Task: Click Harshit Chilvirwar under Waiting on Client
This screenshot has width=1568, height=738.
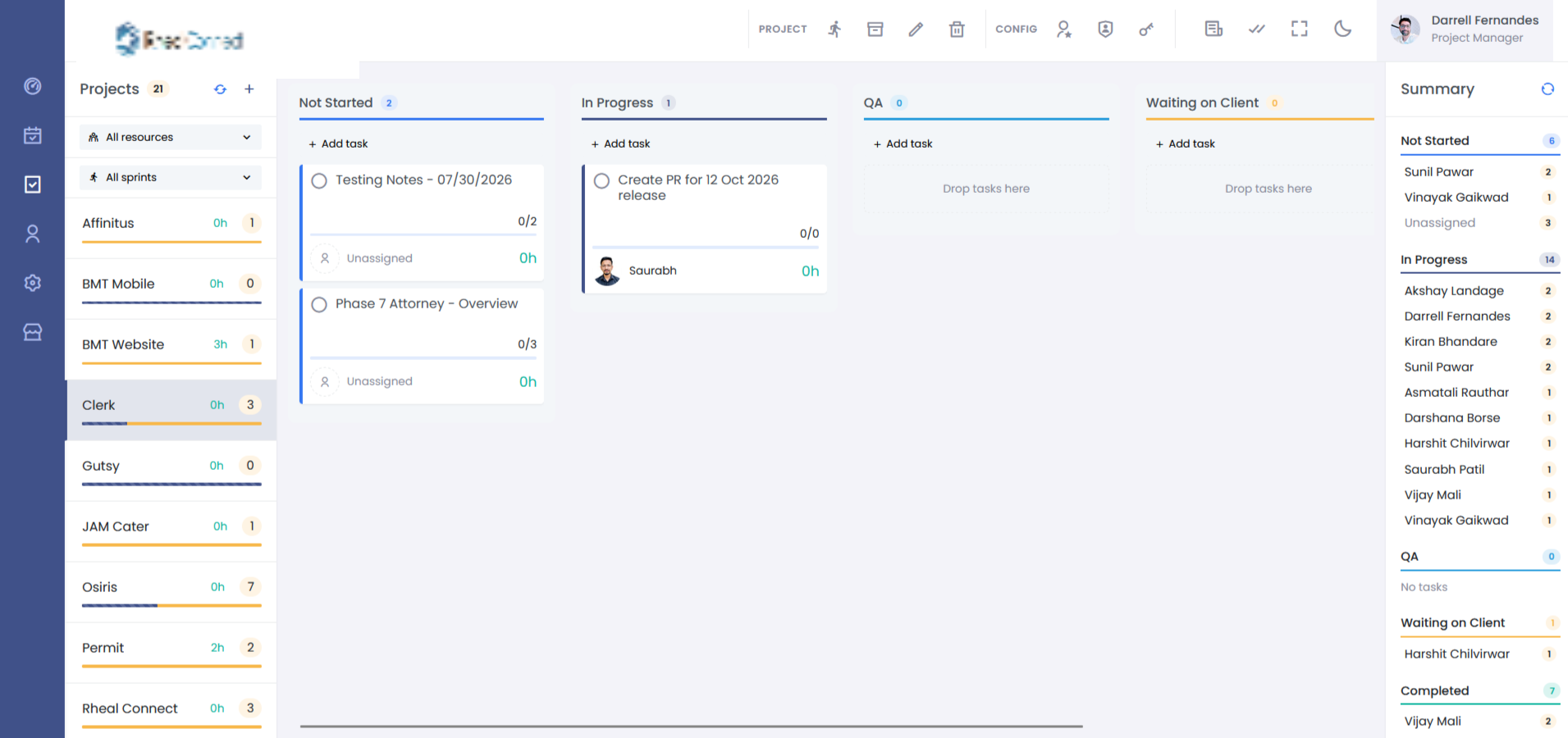Action: [1456, 654]
